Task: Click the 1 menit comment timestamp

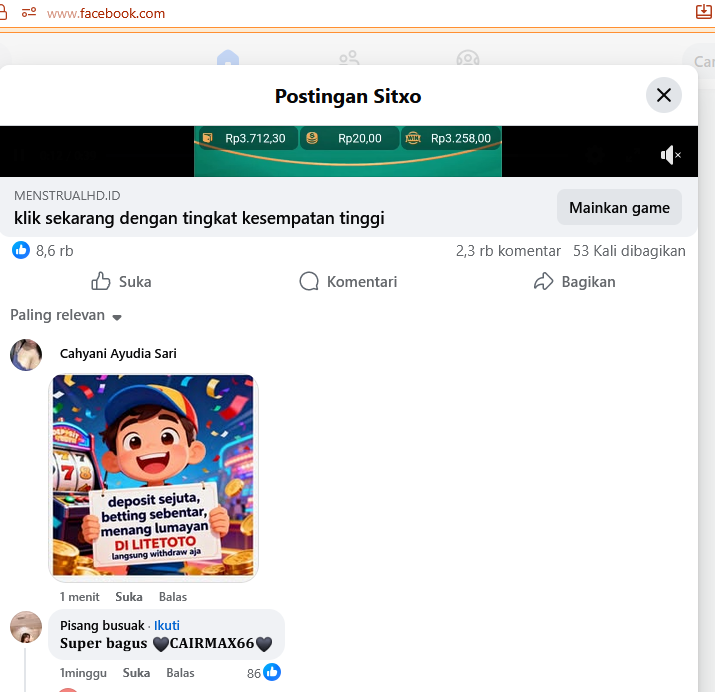Action: point(79,597)
